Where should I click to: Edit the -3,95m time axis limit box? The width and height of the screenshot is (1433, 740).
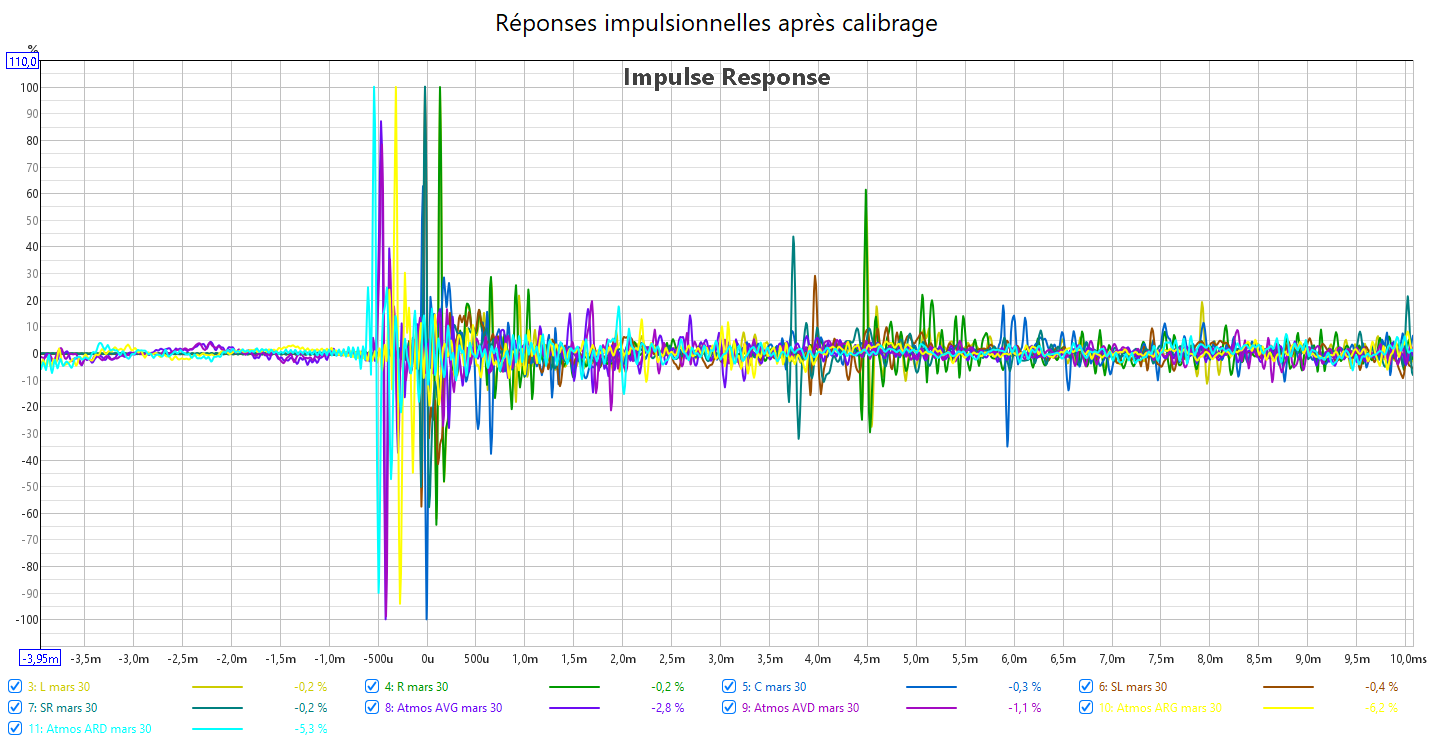click(x=40, y=658)
